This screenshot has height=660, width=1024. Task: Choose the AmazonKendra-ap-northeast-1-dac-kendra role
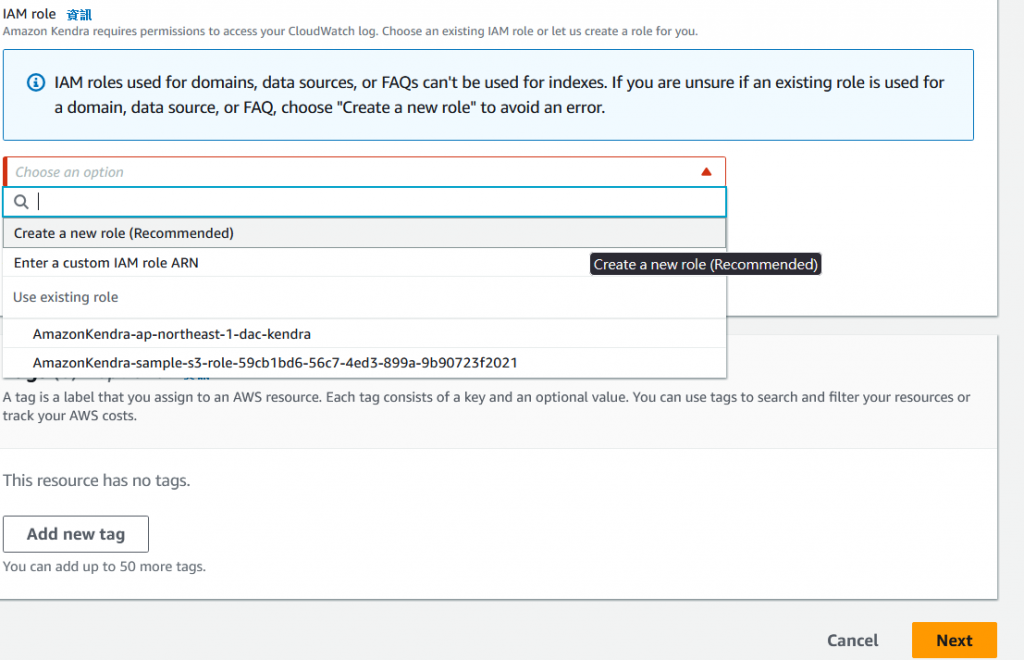[364, 334]
